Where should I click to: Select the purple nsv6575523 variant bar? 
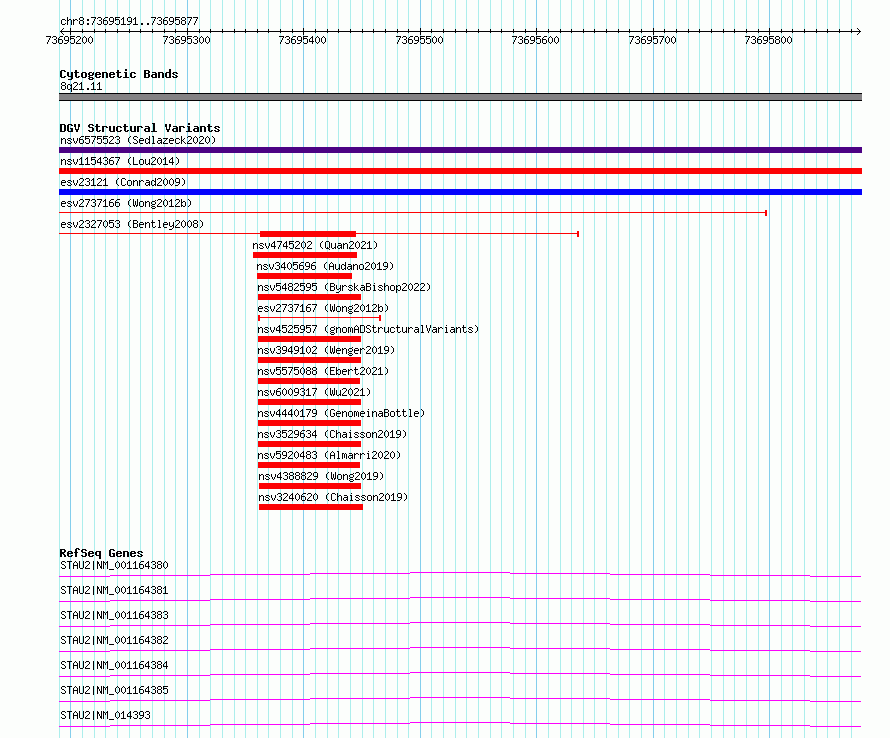[x=460, y=150]
